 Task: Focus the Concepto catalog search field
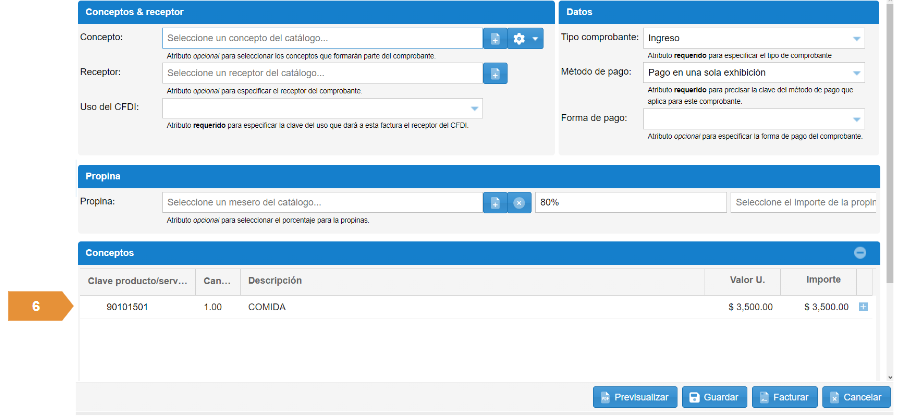pos(322,38)
